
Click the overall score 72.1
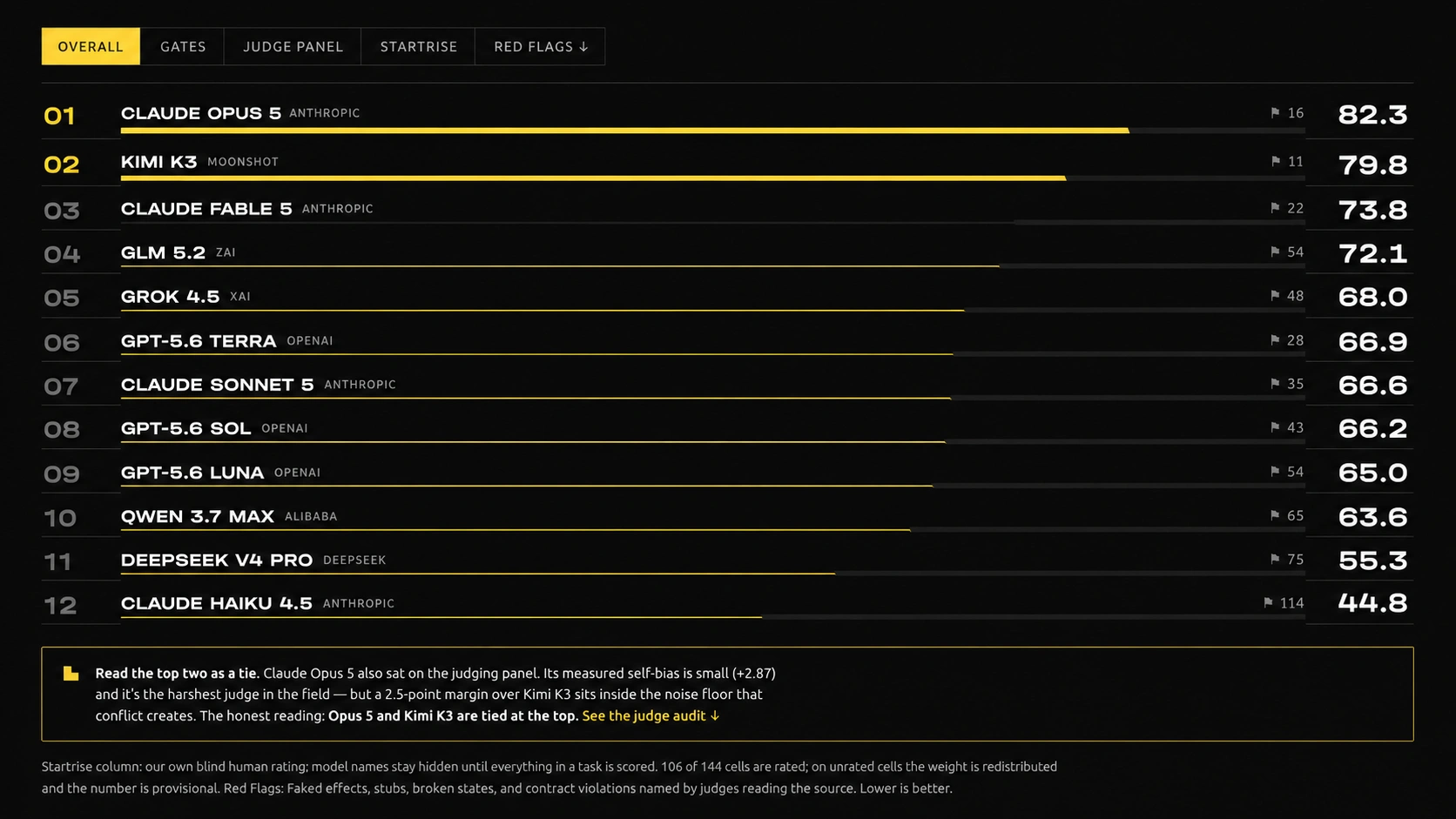(1372, 254)
